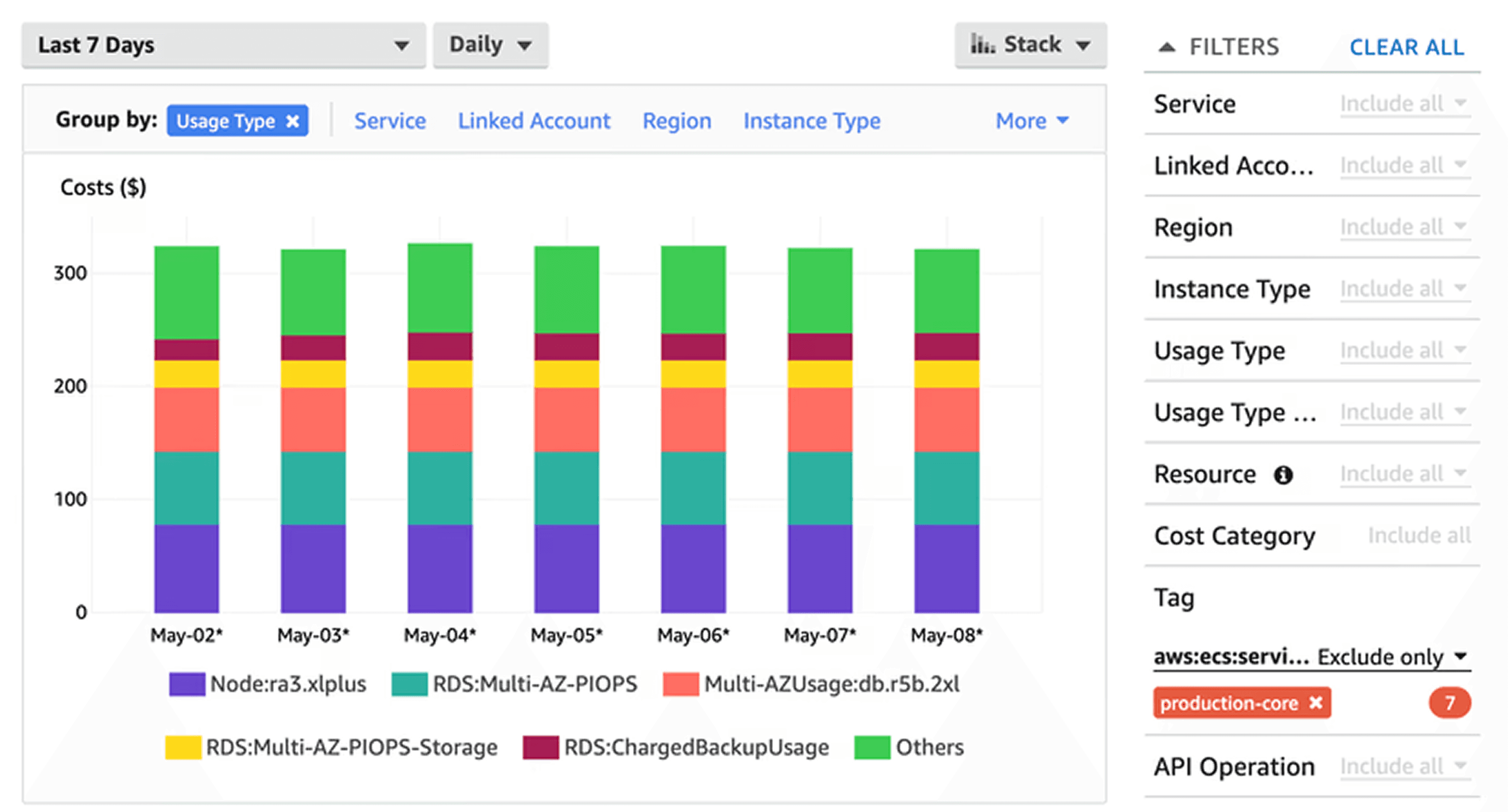This screenshot has height=812, width=1508.
Task: Remove the Usage Type group-by chip
Action: coord(292,121)
